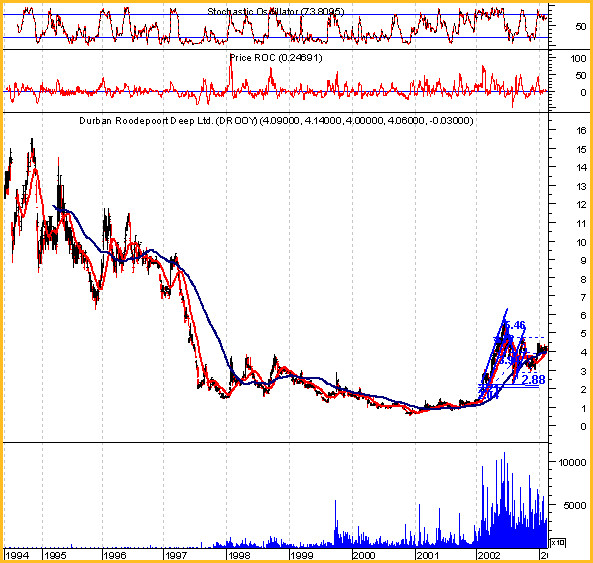Click the 10 value on price axis
The image size is (593, 563).
581,242
